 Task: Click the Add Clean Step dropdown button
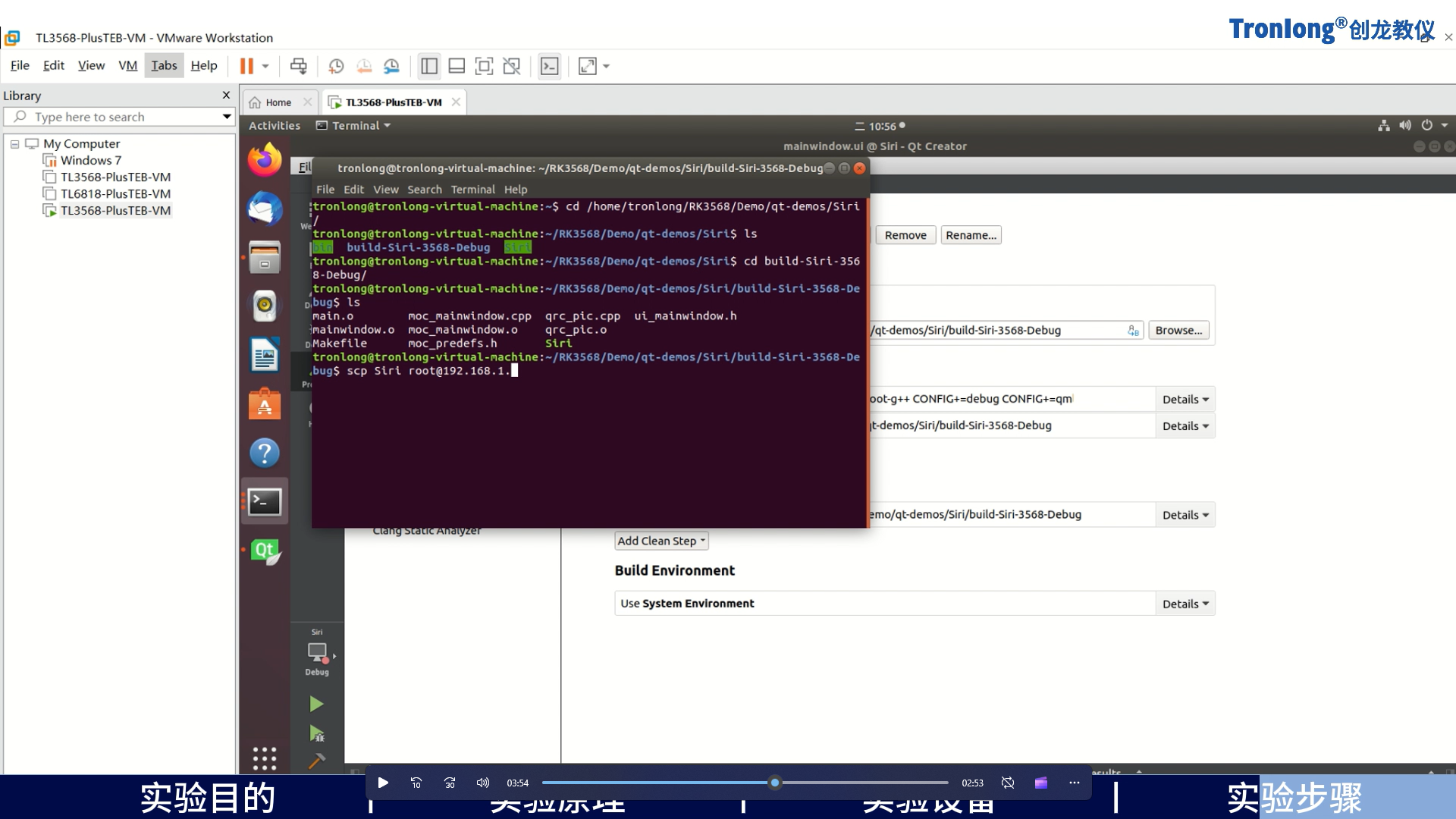pos(661,540)
